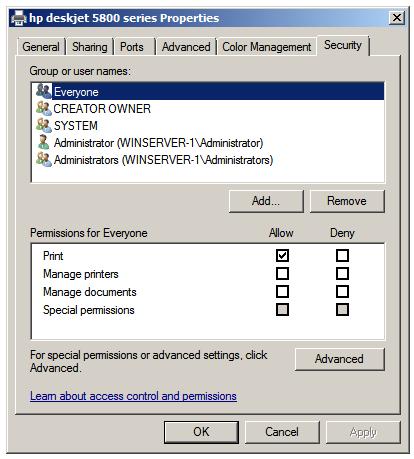Select Administrators (WINSERVER-1\Administrators) entry
414x459 pixels.
(x=209, y=160)
